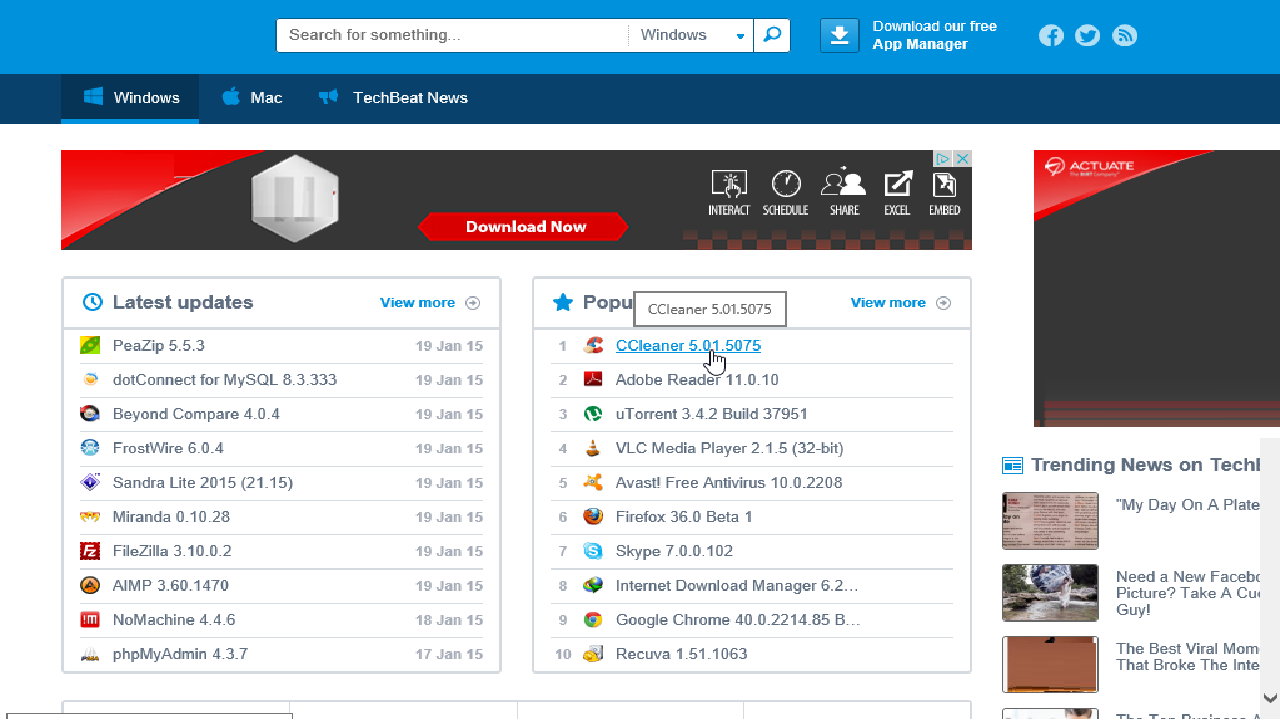Click the magnifying glass search icon
1280x720 pixels.
pyautogui.click(x=771, y=34)
